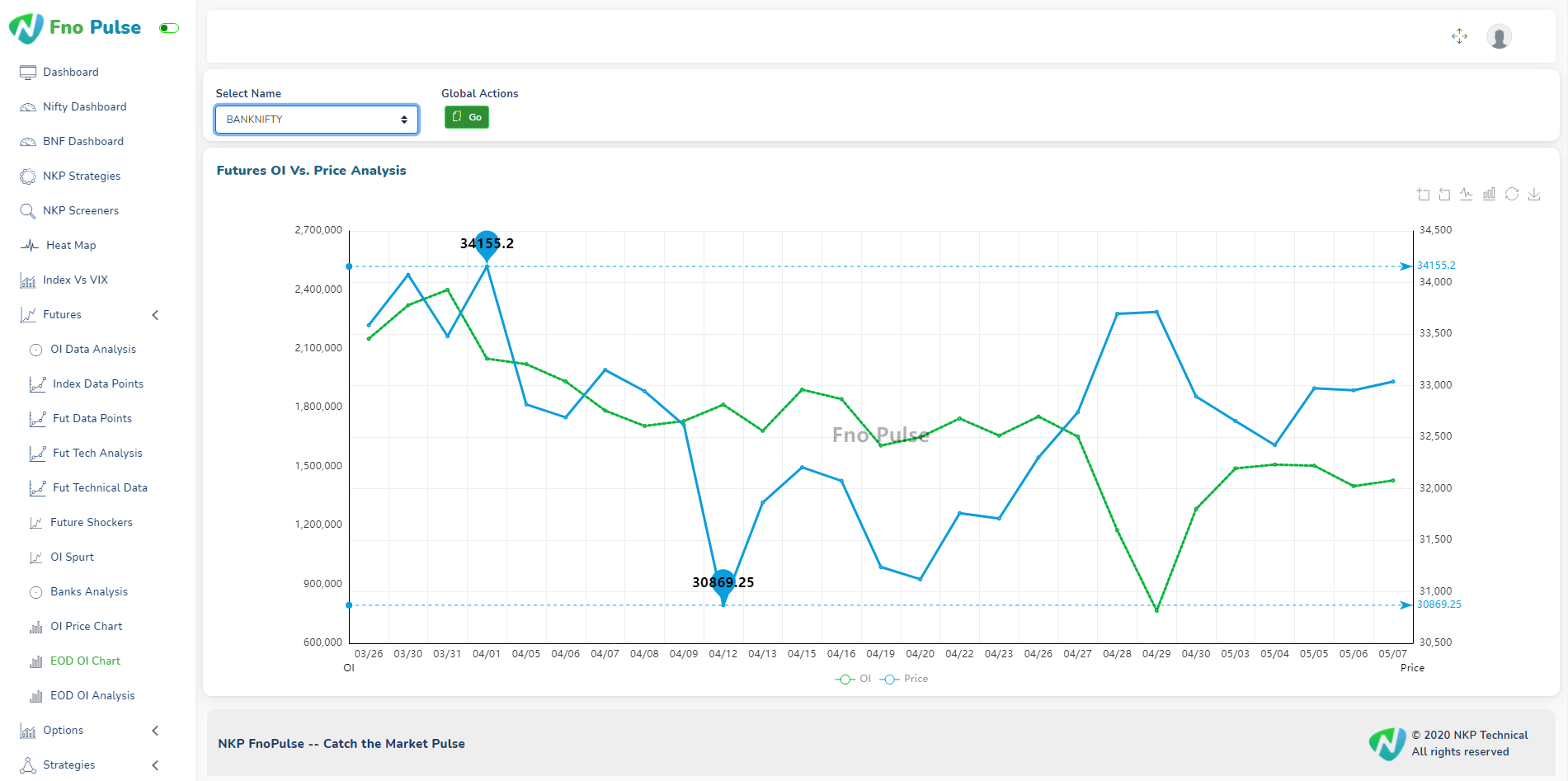Click the Strategies sidebar icon
This screenshot has height=781, width=1568.
click(x=28, y=765)
